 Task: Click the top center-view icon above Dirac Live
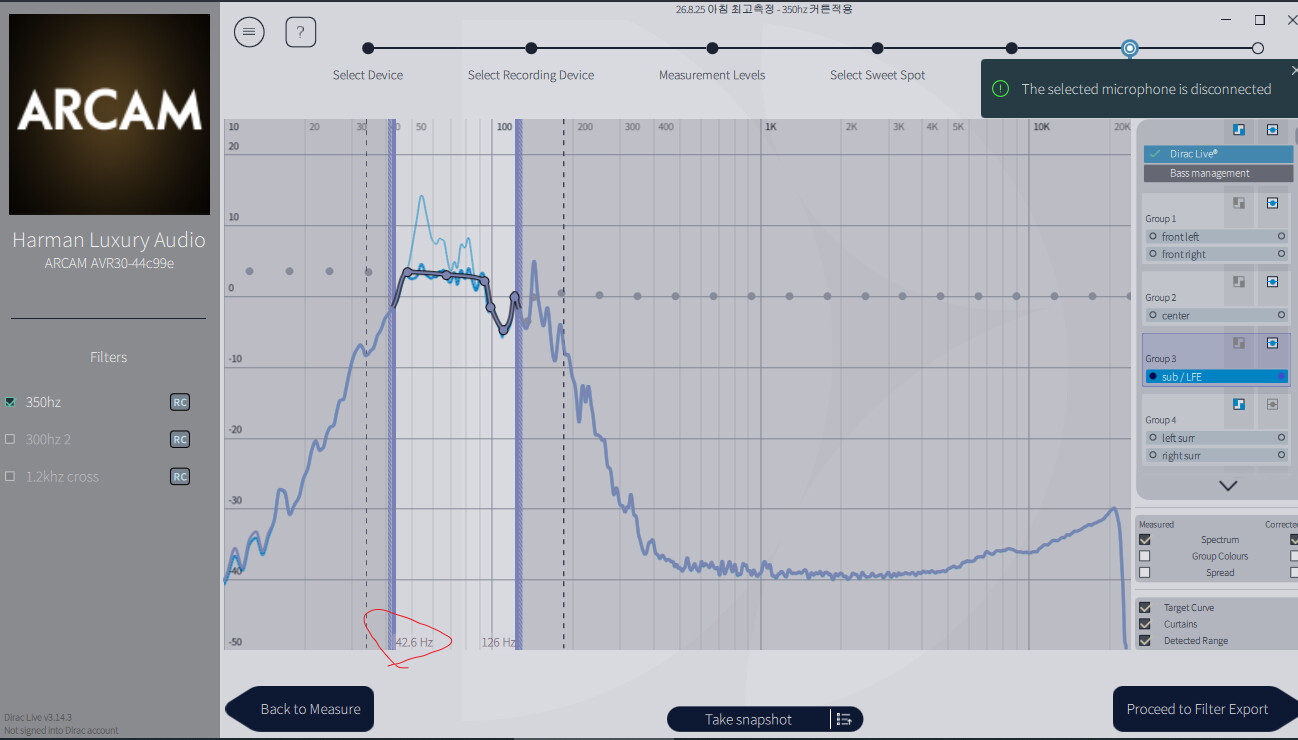click(x=1272, y=130)
